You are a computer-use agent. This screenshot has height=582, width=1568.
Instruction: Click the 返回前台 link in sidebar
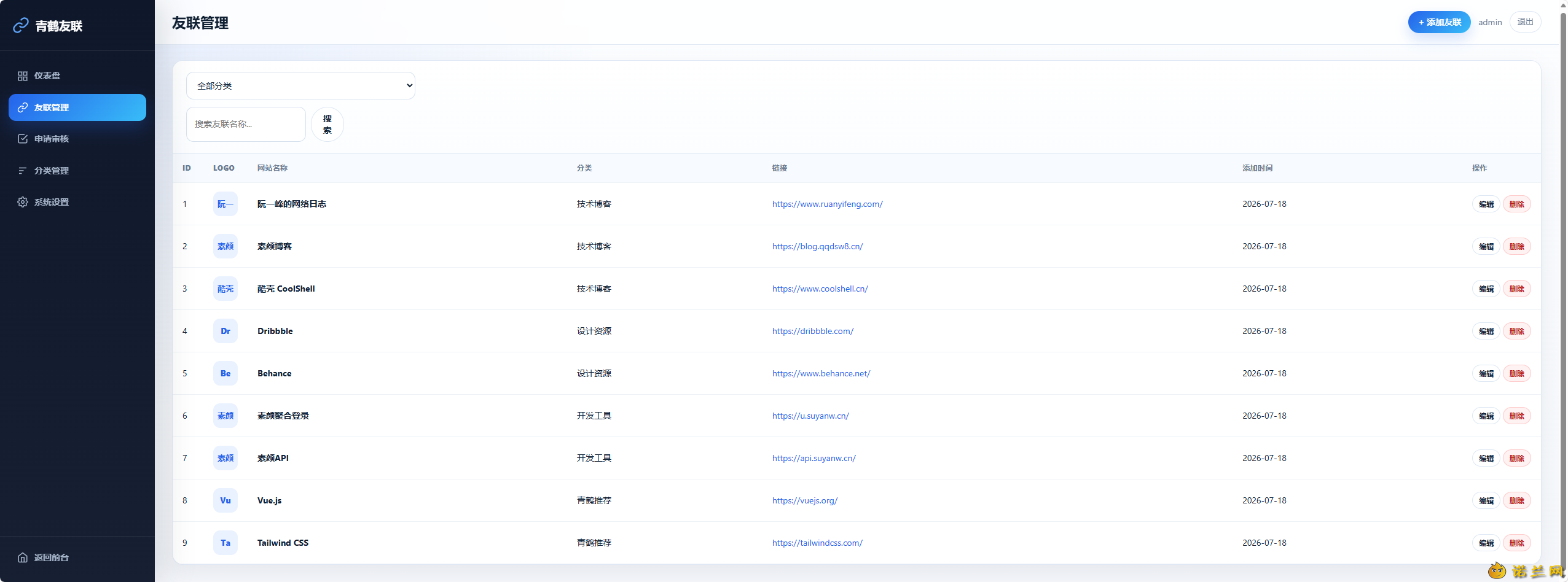[77, 557]
